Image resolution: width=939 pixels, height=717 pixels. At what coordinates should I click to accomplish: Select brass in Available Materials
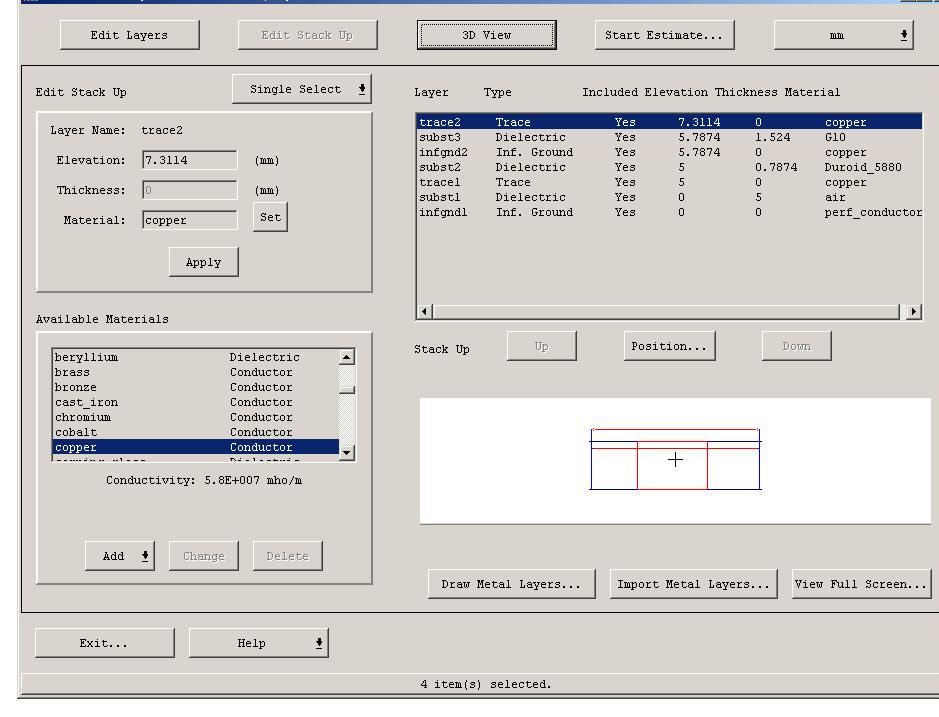click(x=196, y=372)
